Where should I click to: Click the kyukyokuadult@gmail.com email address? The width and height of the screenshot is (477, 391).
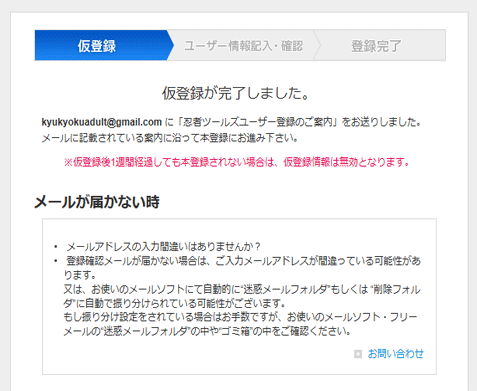pyautogui.click(x=102, y=122)
